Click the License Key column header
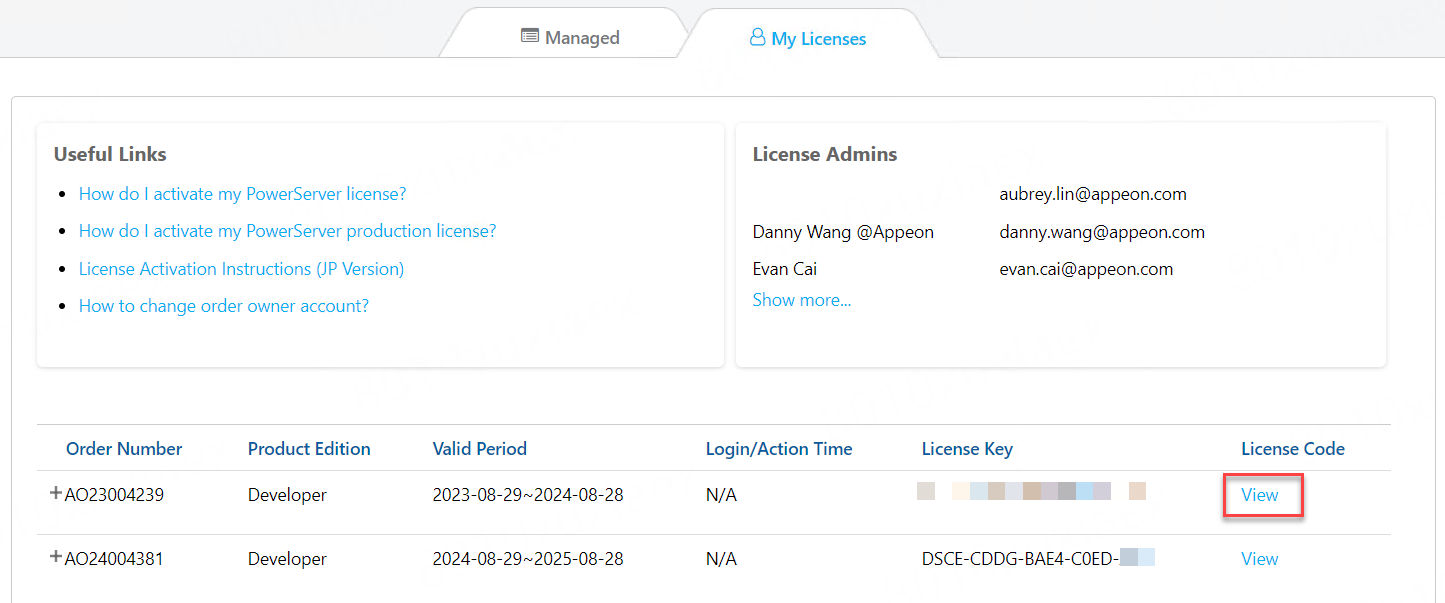This screenshot has height=603, width=1445. click(967, 449)
